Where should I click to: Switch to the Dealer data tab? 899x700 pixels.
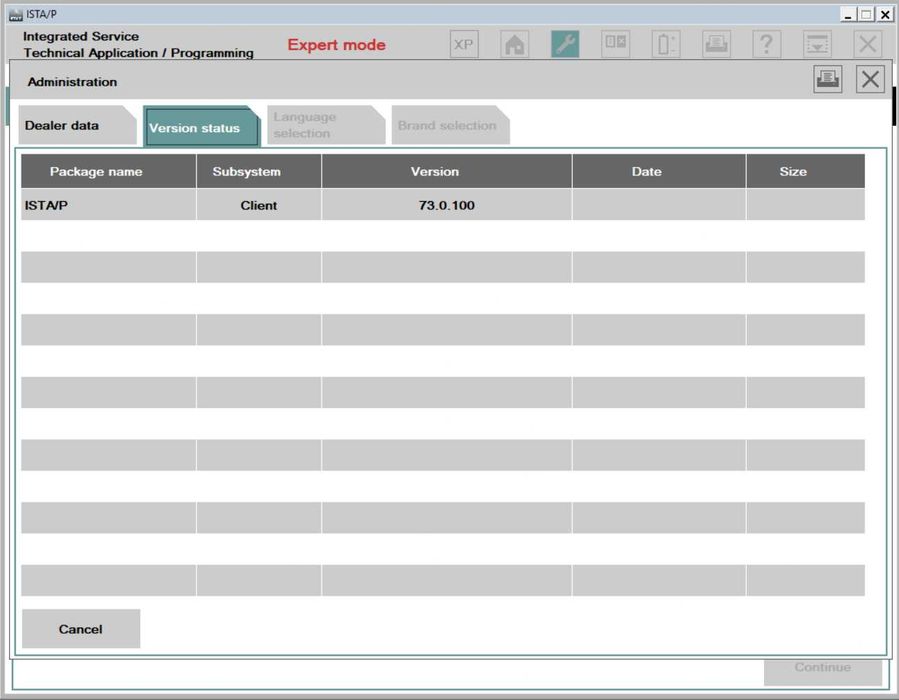click(77, 125)
